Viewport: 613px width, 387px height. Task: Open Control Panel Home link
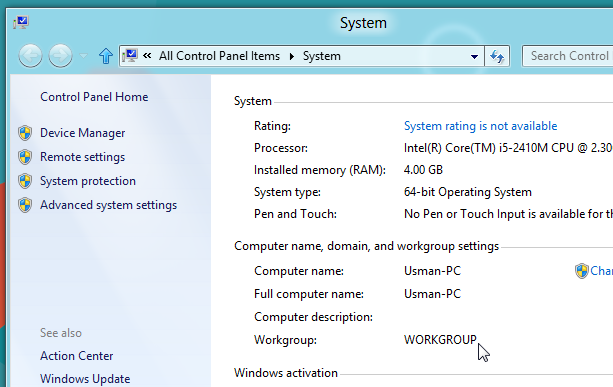94,97
